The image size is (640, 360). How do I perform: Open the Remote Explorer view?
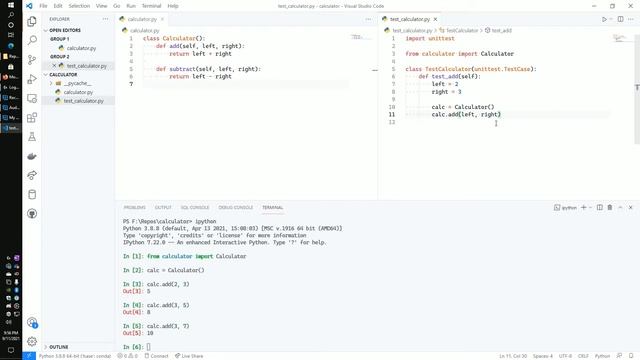(32, 98)
